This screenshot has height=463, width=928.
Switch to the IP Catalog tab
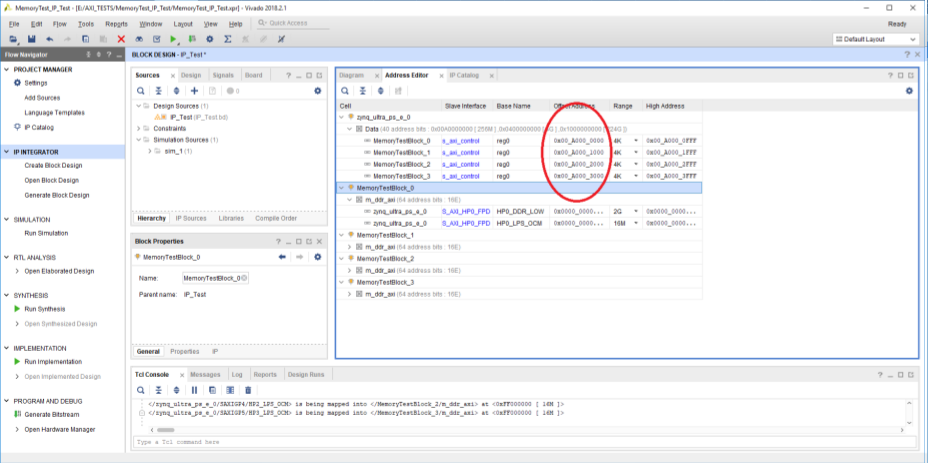464,75
